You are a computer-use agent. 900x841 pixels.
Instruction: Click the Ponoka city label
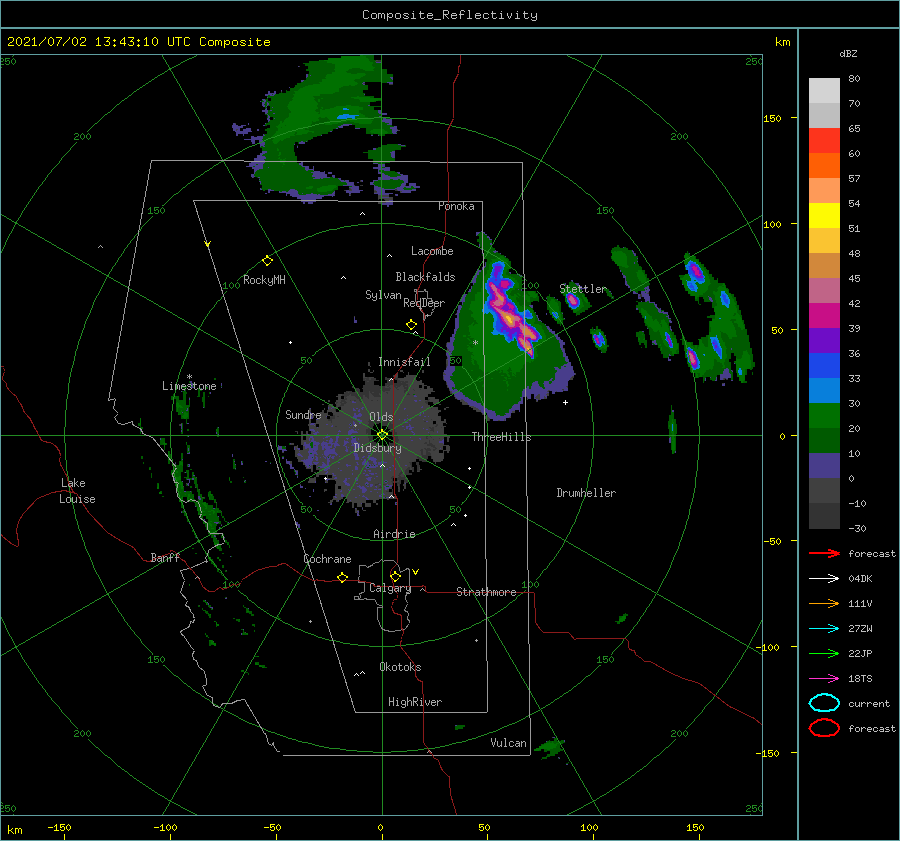(x=456, y=206)
